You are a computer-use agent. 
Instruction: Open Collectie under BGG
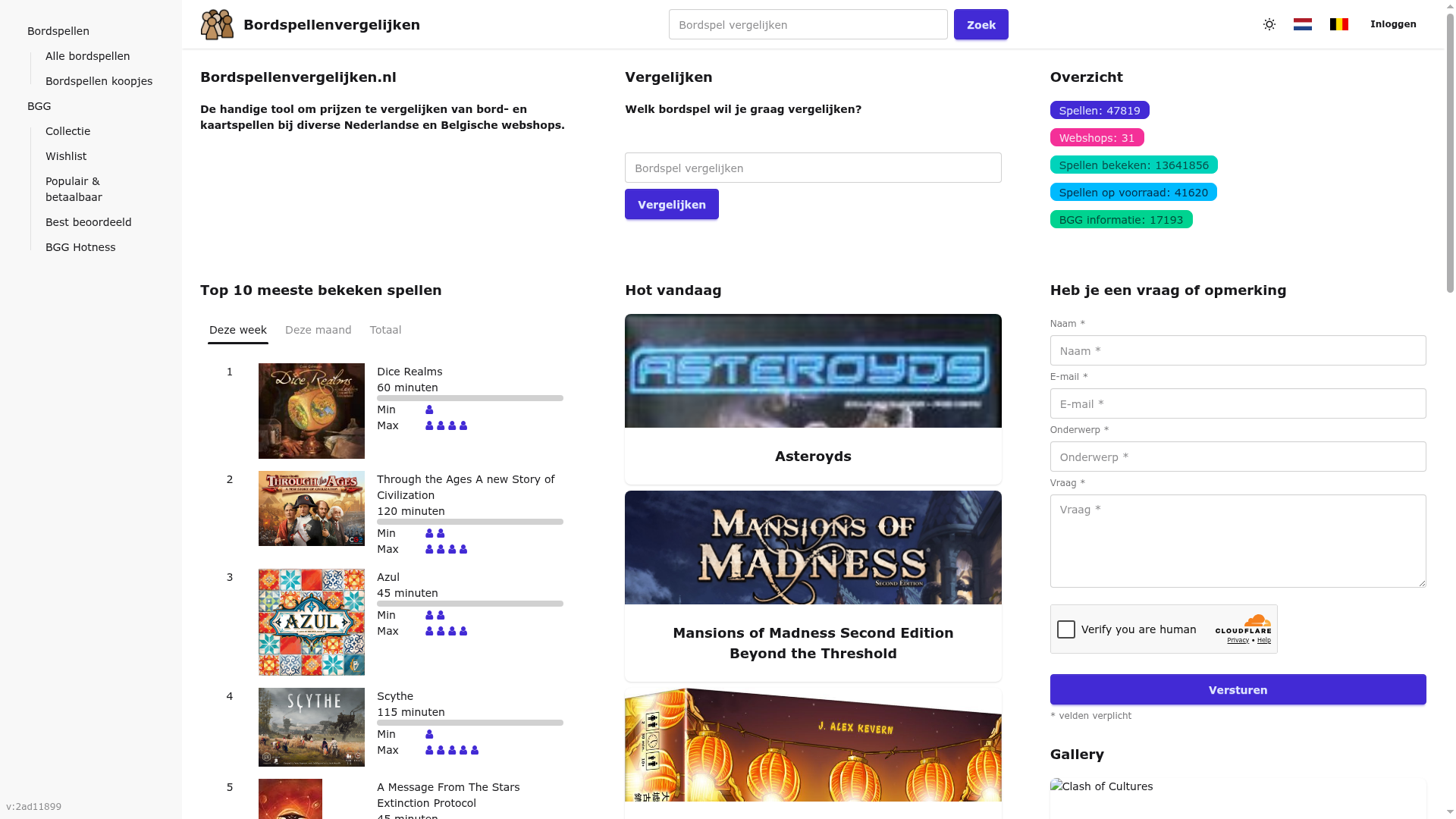pyautogui.click(x=68, y=131)
